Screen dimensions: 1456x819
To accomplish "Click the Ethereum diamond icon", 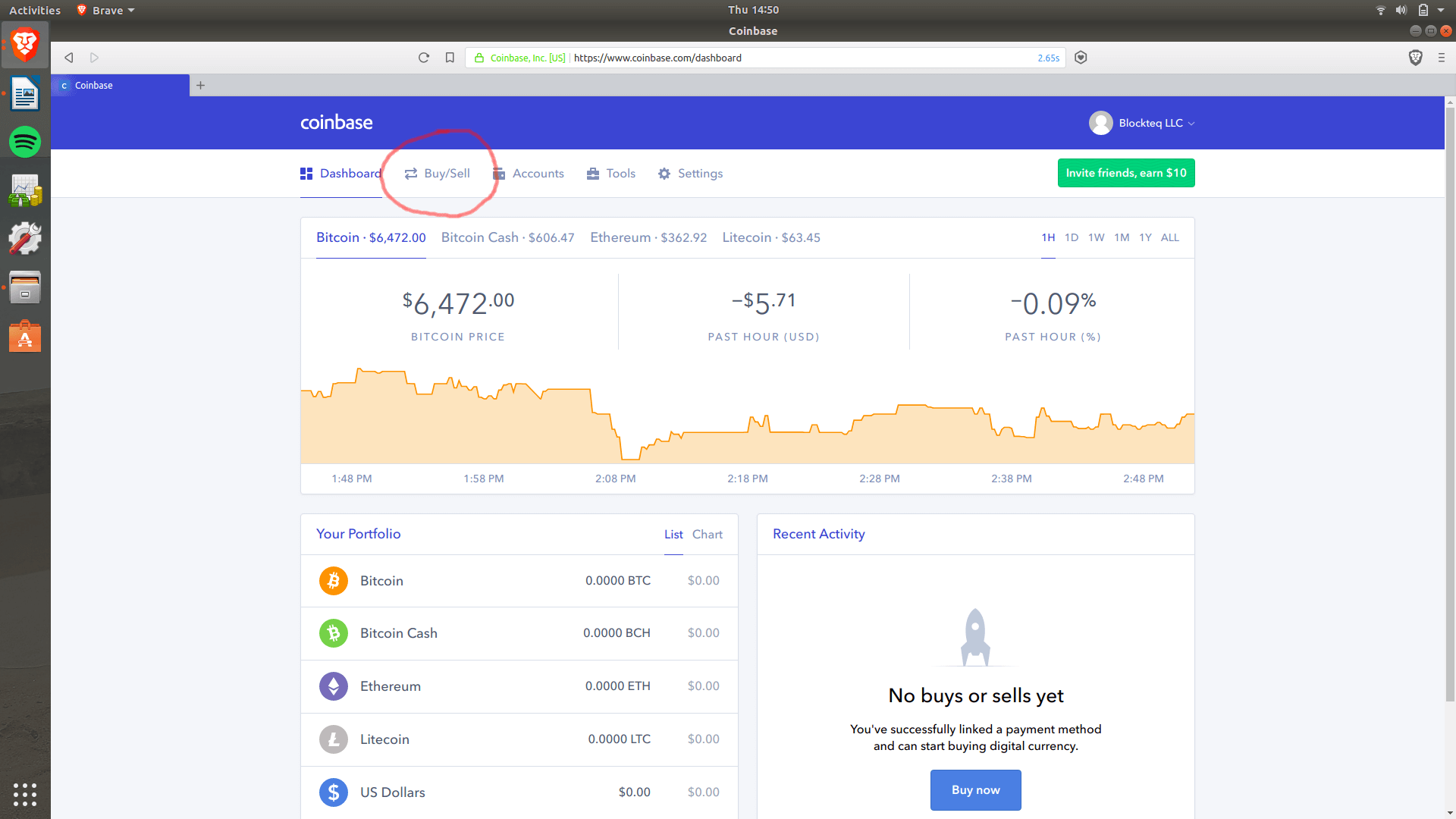I will tap(333, 686).
